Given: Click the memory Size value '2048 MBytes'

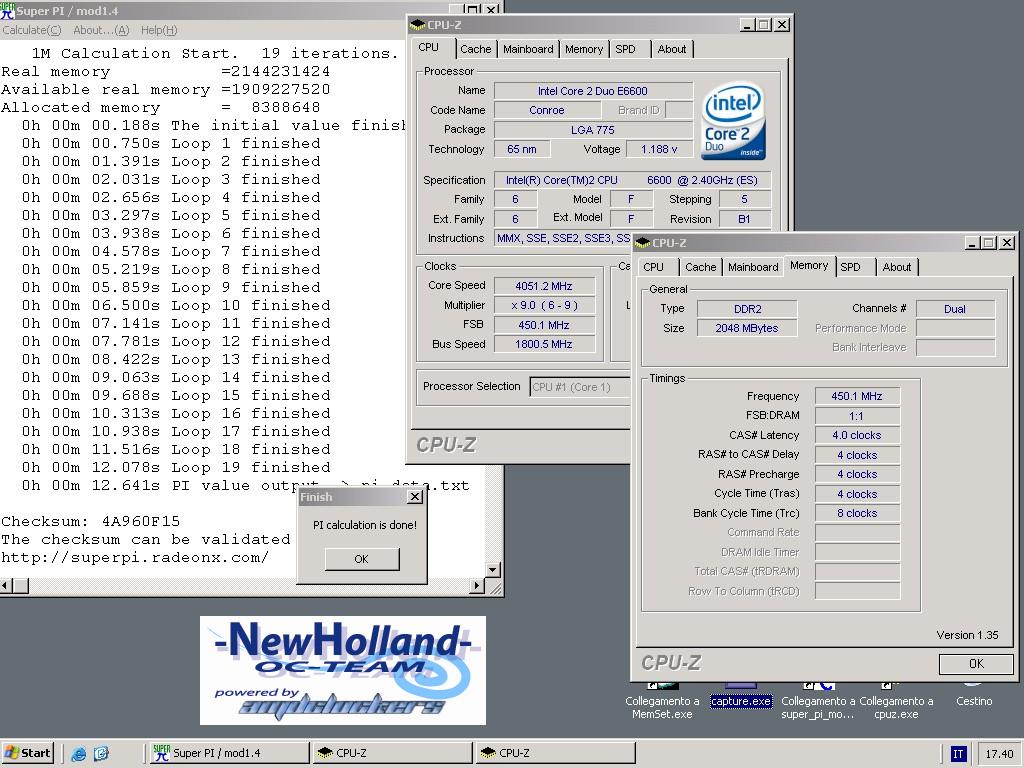Looking at the screenshot, I should pyautogui.click(x=747, y=328).
